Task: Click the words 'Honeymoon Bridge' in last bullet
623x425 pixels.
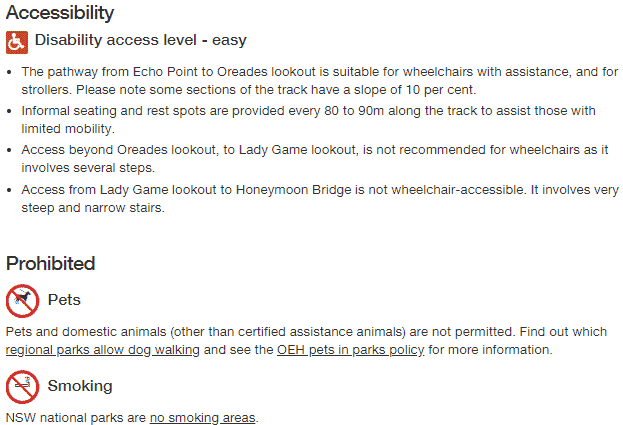Action: click(294, 190)
